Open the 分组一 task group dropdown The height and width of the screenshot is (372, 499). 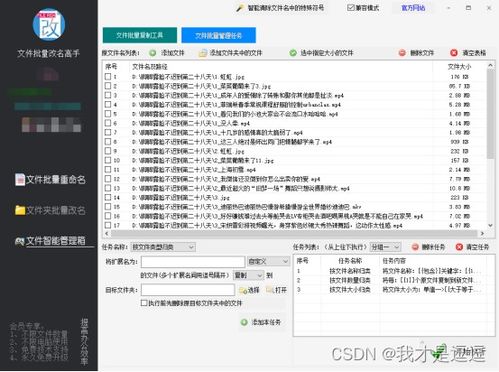pyautogui.click(x=385, y=247)
